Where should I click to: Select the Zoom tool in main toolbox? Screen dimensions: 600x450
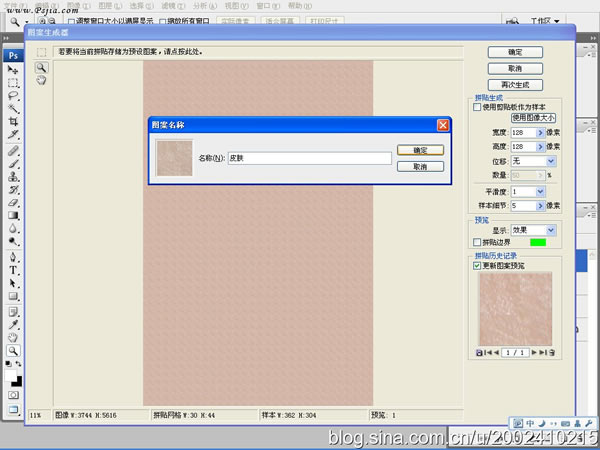[x=13, y=351]
